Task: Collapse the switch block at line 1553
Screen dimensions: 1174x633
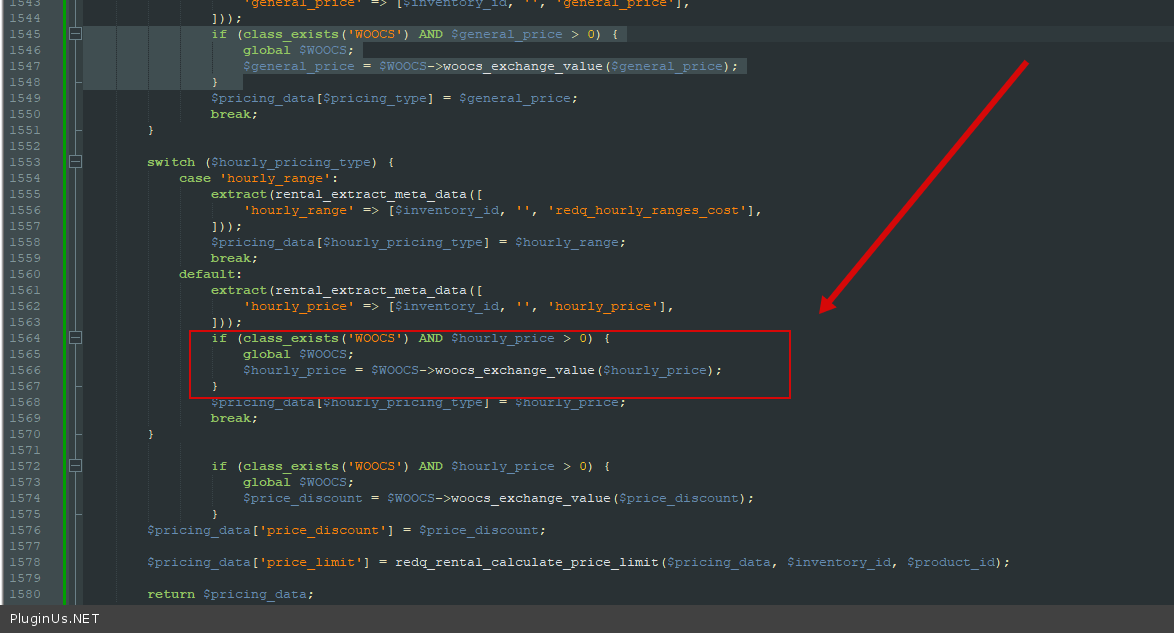Action: pyautogui.click(x=75, y=162)
